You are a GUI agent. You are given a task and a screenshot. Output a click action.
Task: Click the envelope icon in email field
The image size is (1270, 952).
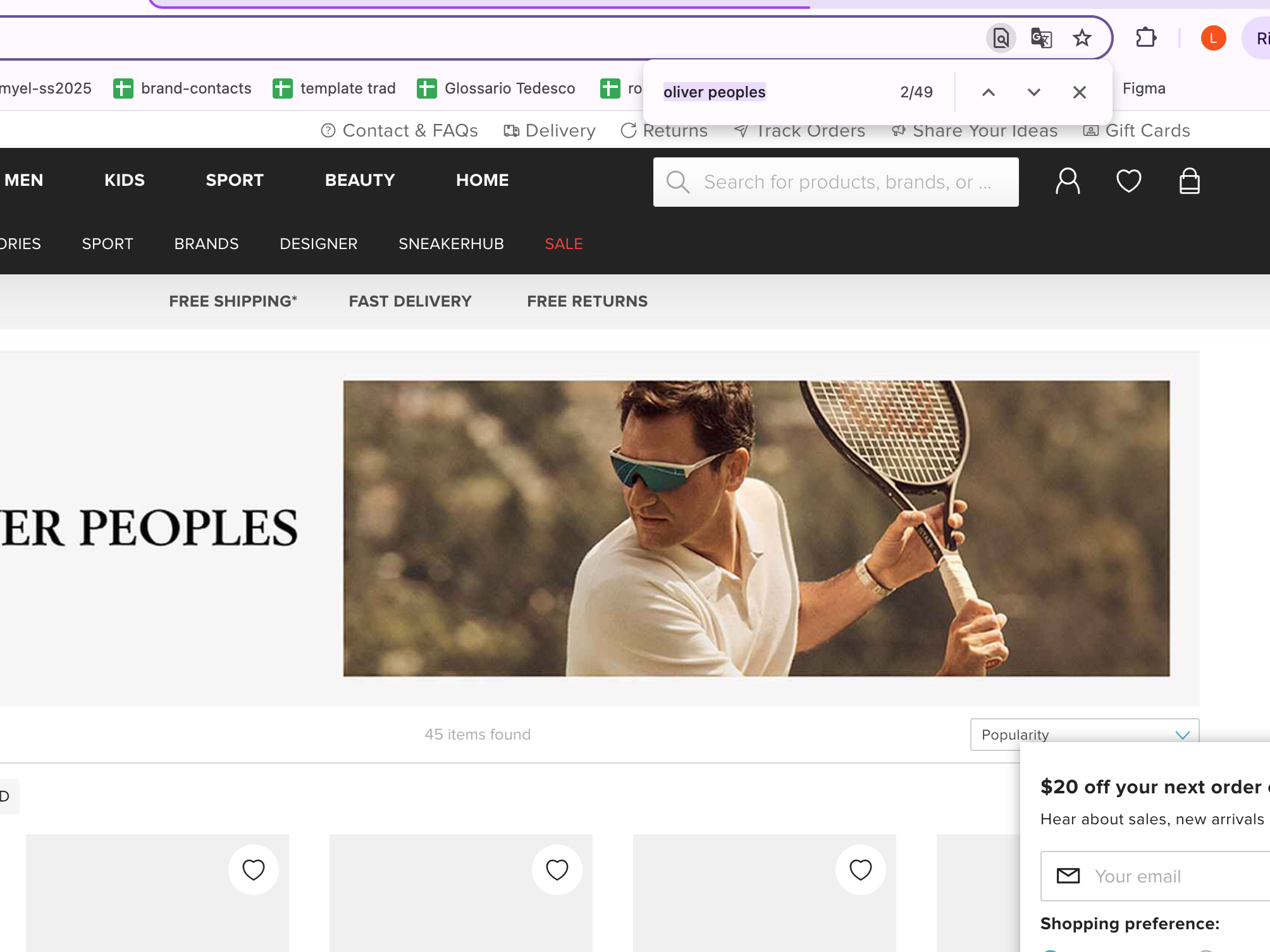point(1068,876)
